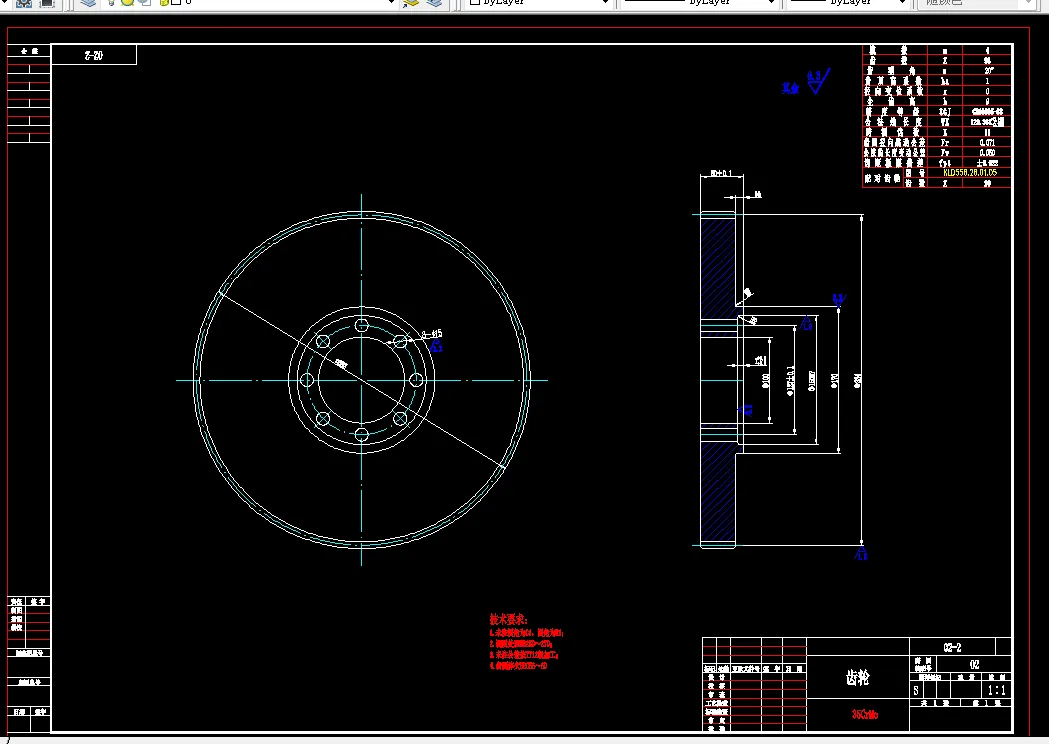Select the 'φ120' diameter dimension text

pos(834,381)
